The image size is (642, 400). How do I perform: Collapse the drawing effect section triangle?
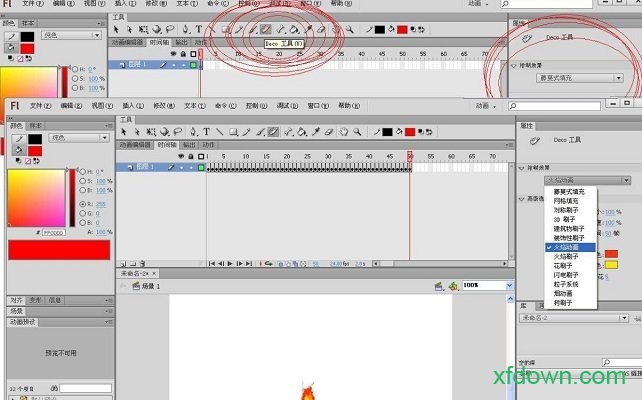[x=522, y=168]
